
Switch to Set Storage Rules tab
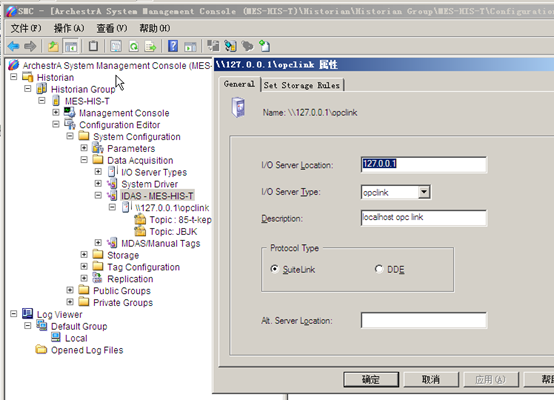pos(302,86)
